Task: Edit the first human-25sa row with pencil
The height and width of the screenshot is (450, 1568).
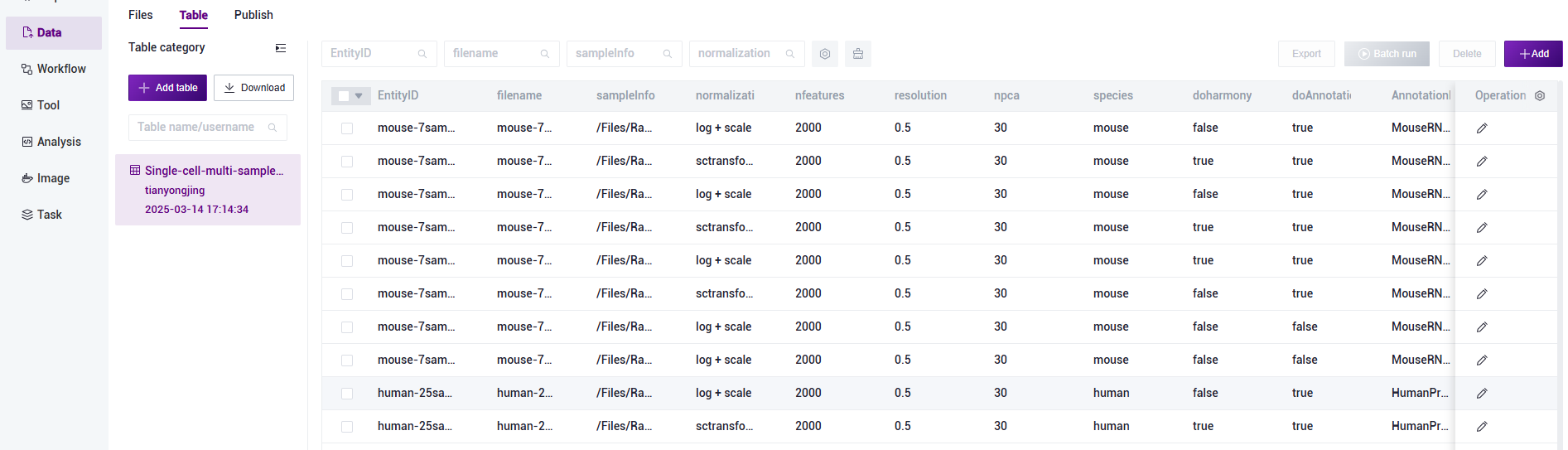Action: [x=1482, y=394]
